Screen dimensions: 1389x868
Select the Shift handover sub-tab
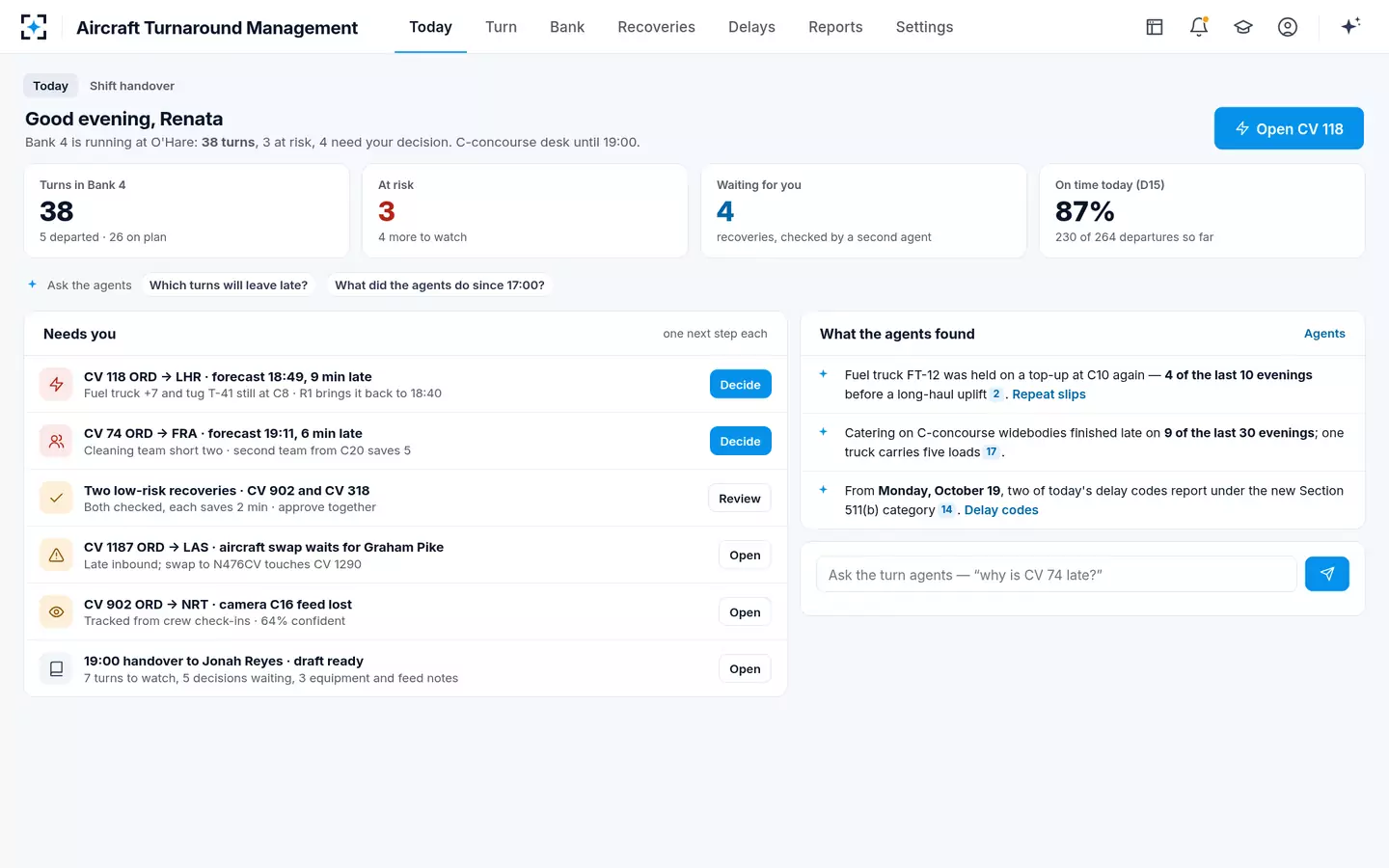coord(132,86)
